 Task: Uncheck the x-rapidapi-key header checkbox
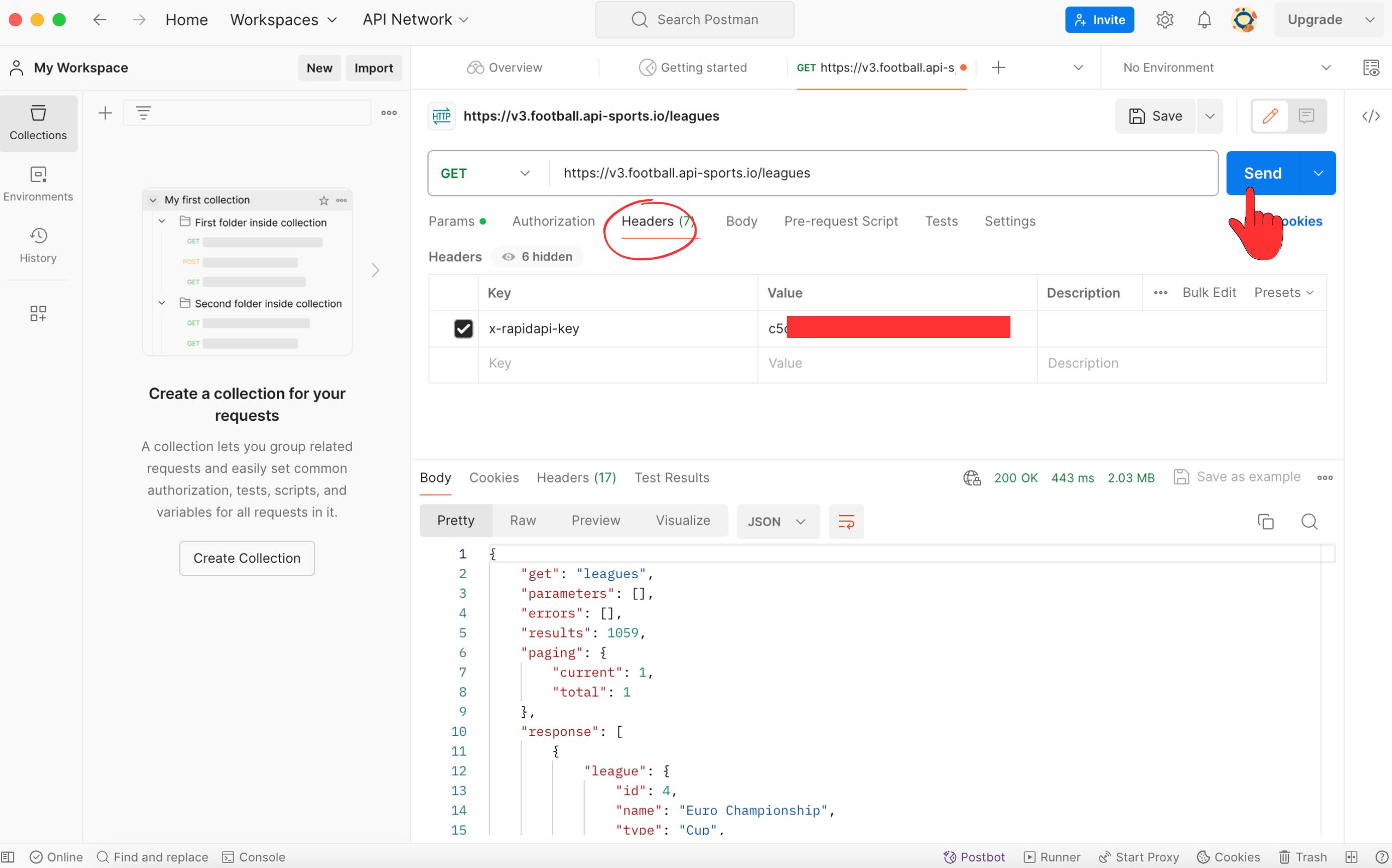[463, 329]
